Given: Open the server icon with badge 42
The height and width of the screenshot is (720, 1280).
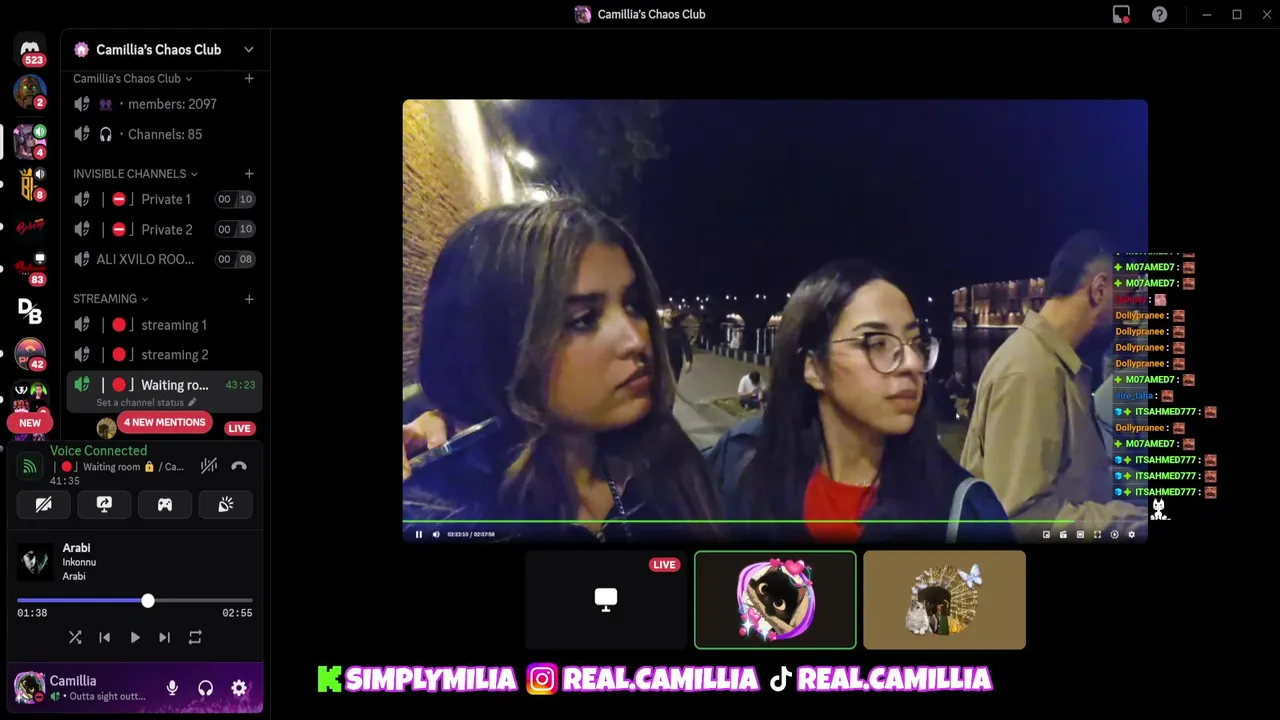Looking at the screenshot, I should pyautogui.click(x=30, y=353).
